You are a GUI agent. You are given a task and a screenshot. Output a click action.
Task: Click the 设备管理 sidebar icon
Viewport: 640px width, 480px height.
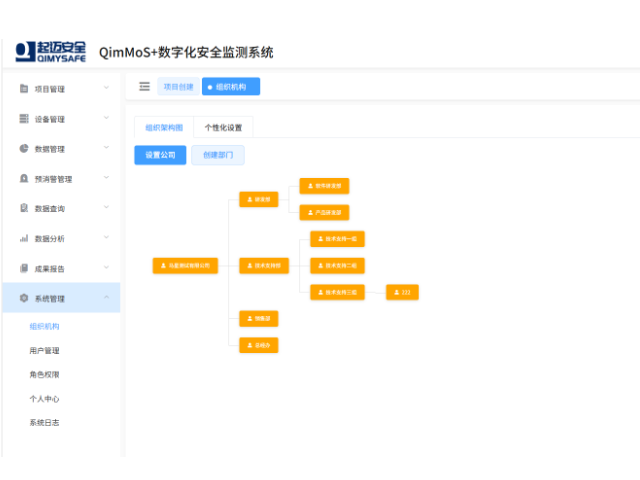tap(24, 119)
